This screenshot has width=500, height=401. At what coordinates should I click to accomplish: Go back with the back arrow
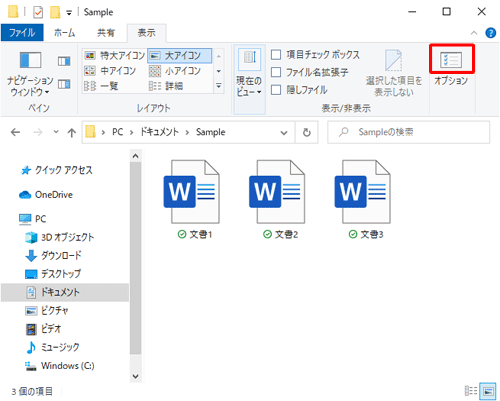click(15, 133)
